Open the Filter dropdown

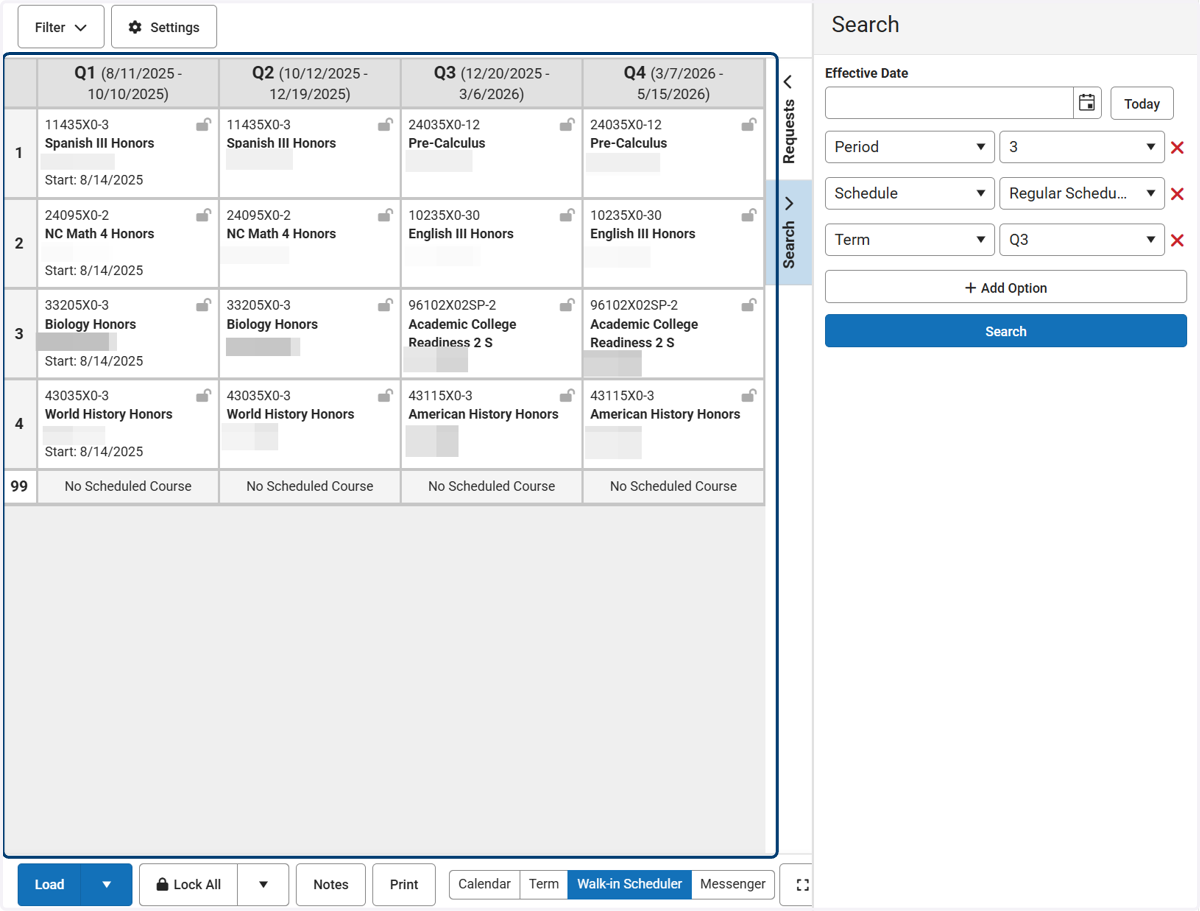pyautogui.click(x=61, y=27)
